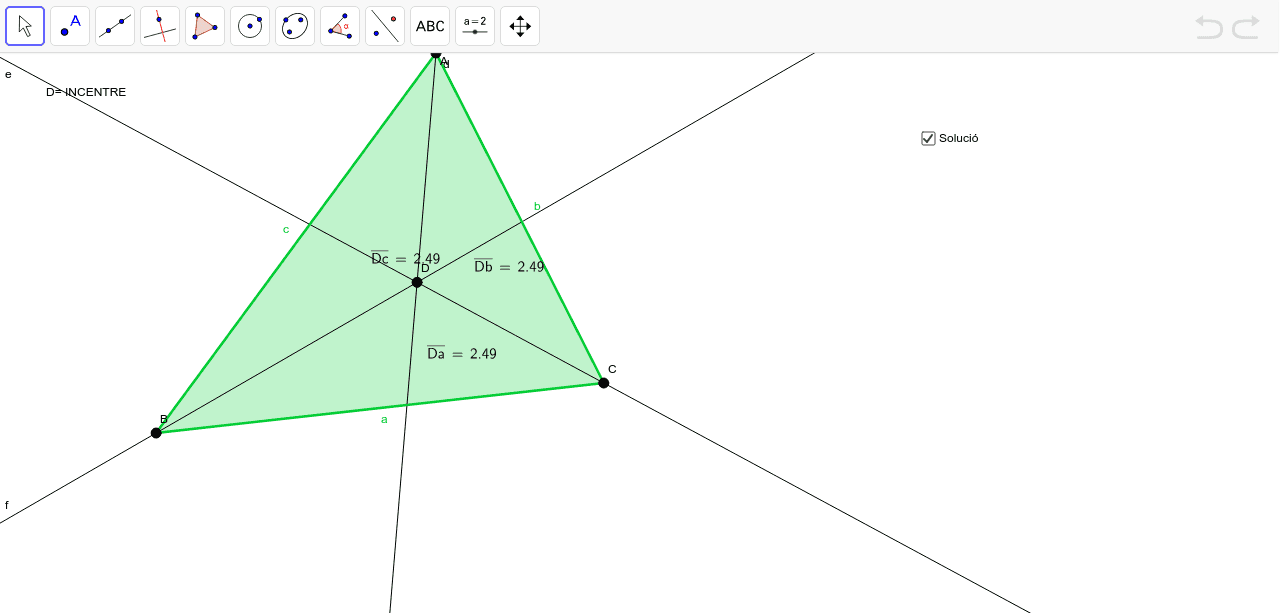Click line label e
1280x615 pixels.
click(8, 74)
